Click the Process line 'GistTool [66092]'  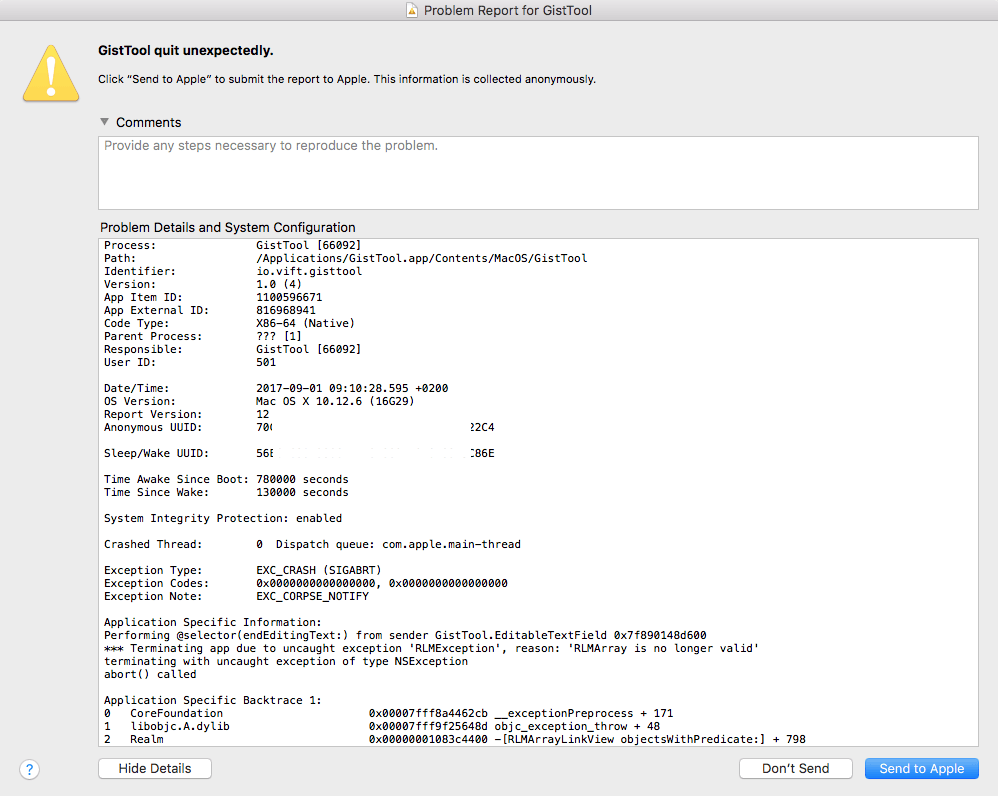click(x=309, y=245)
